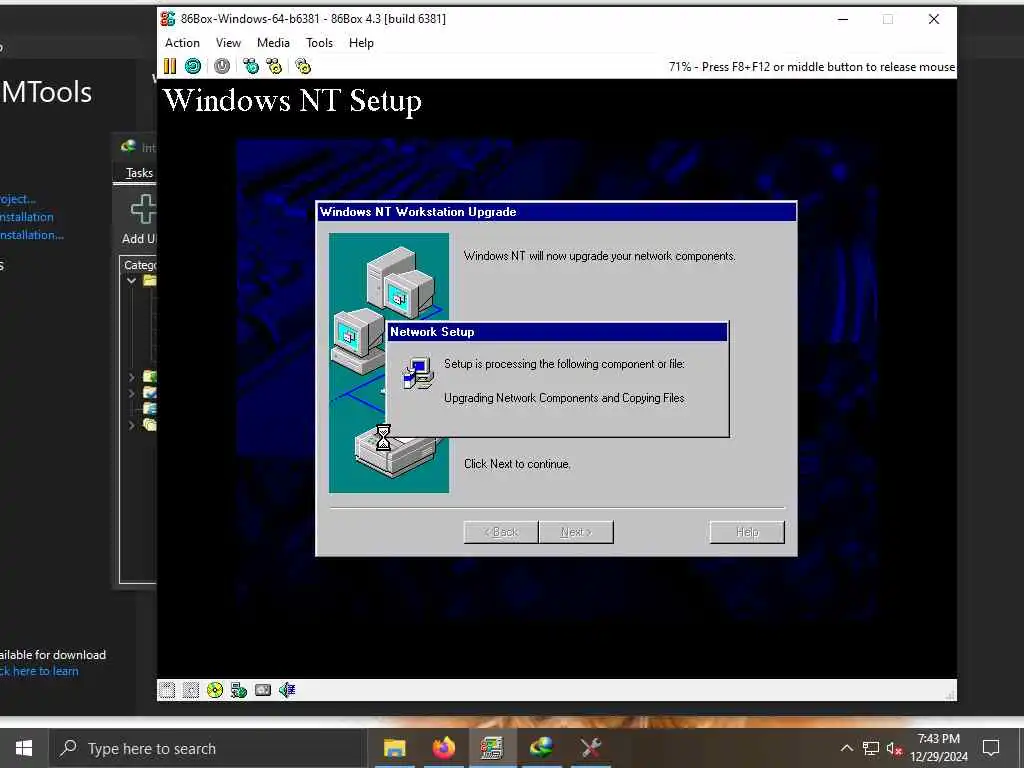Click the second floppy drive status icon
1024x768 pixels.
pos(191,690)
